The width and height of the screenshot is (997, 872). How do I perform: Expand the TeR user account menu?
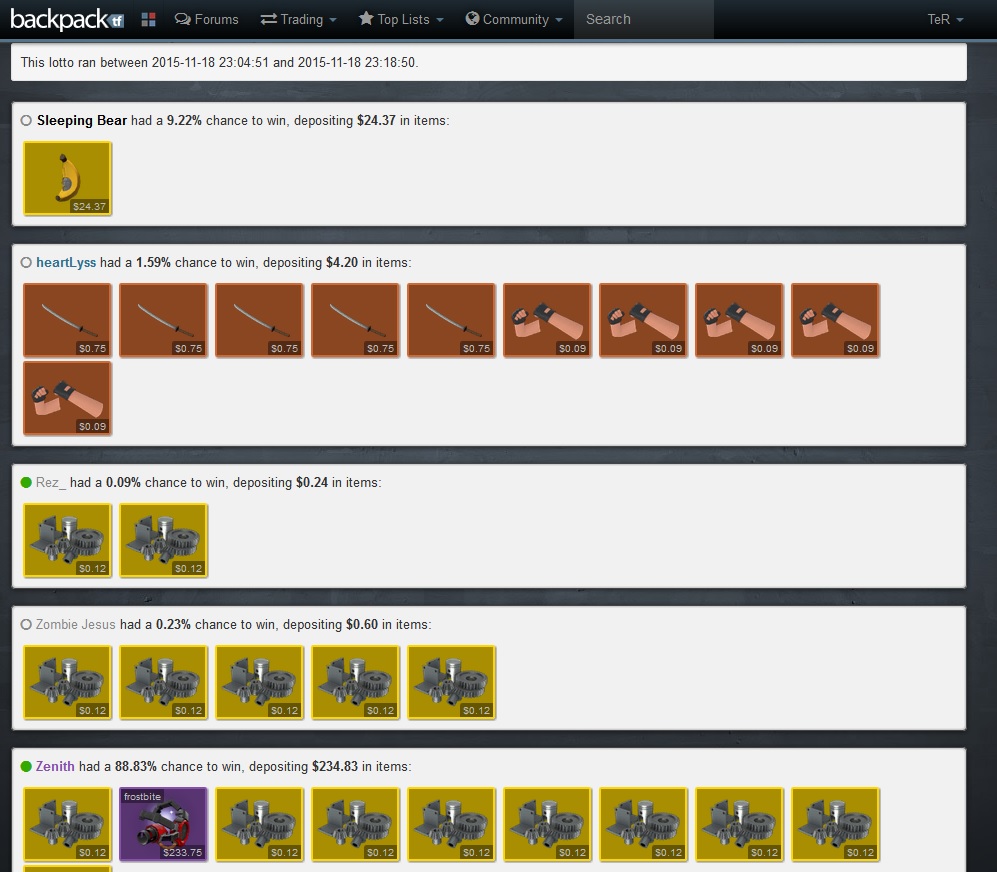945,19
